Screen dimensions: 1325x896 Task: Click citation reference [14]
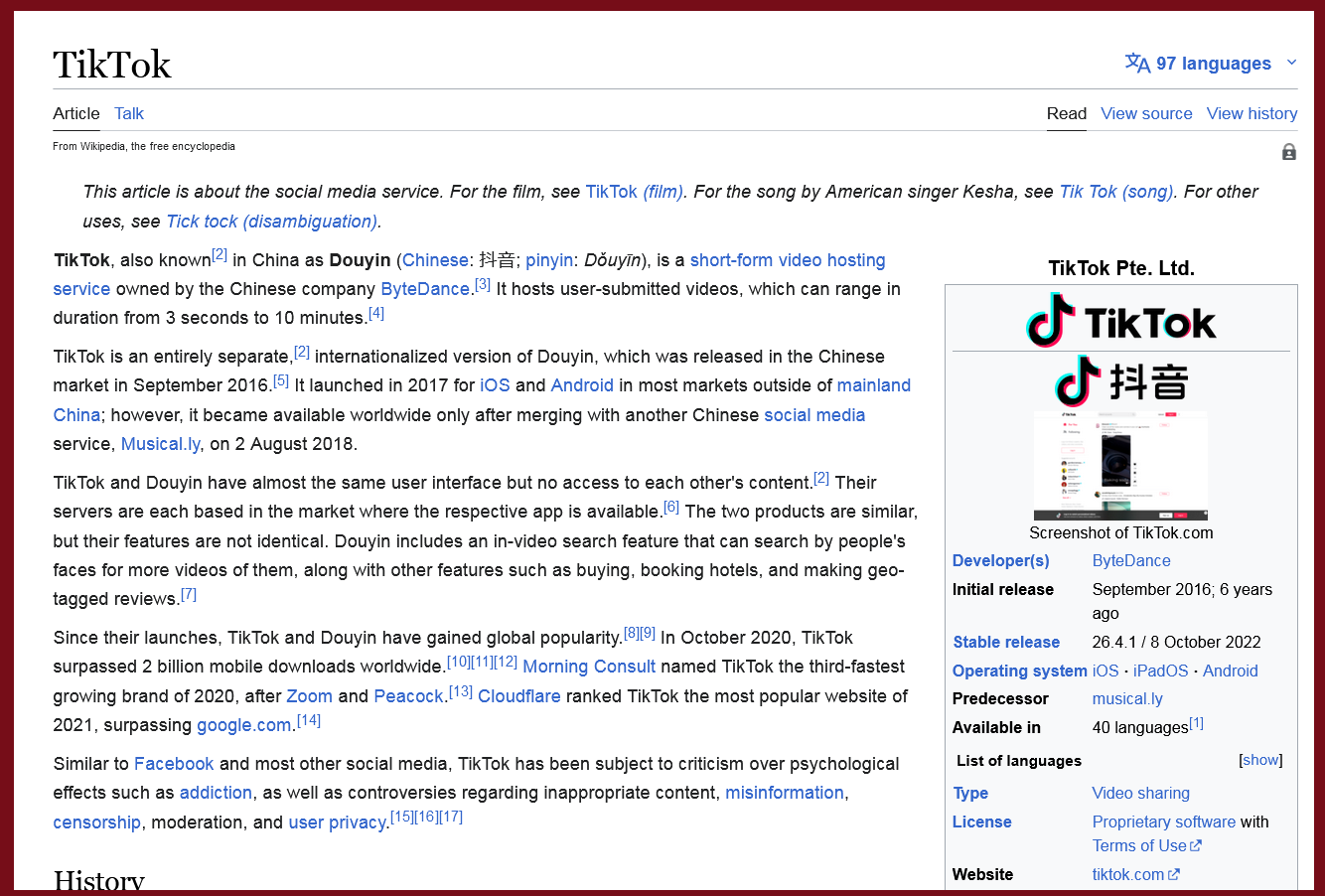[309, 720]
